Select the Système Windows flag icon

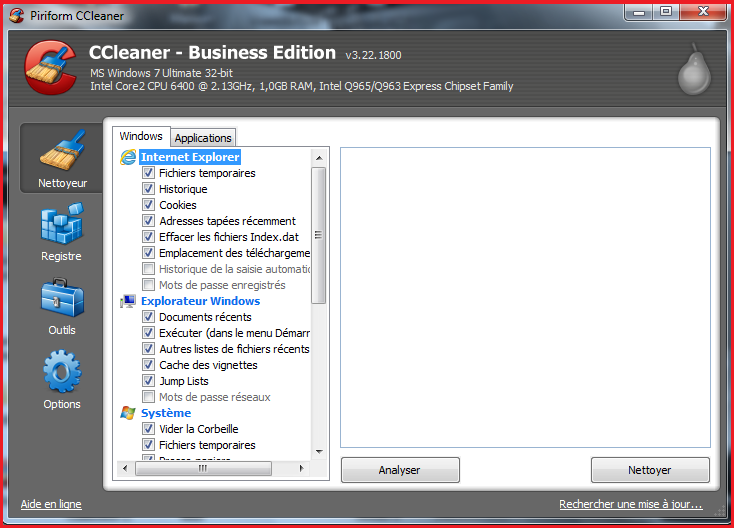click(128, 413)
